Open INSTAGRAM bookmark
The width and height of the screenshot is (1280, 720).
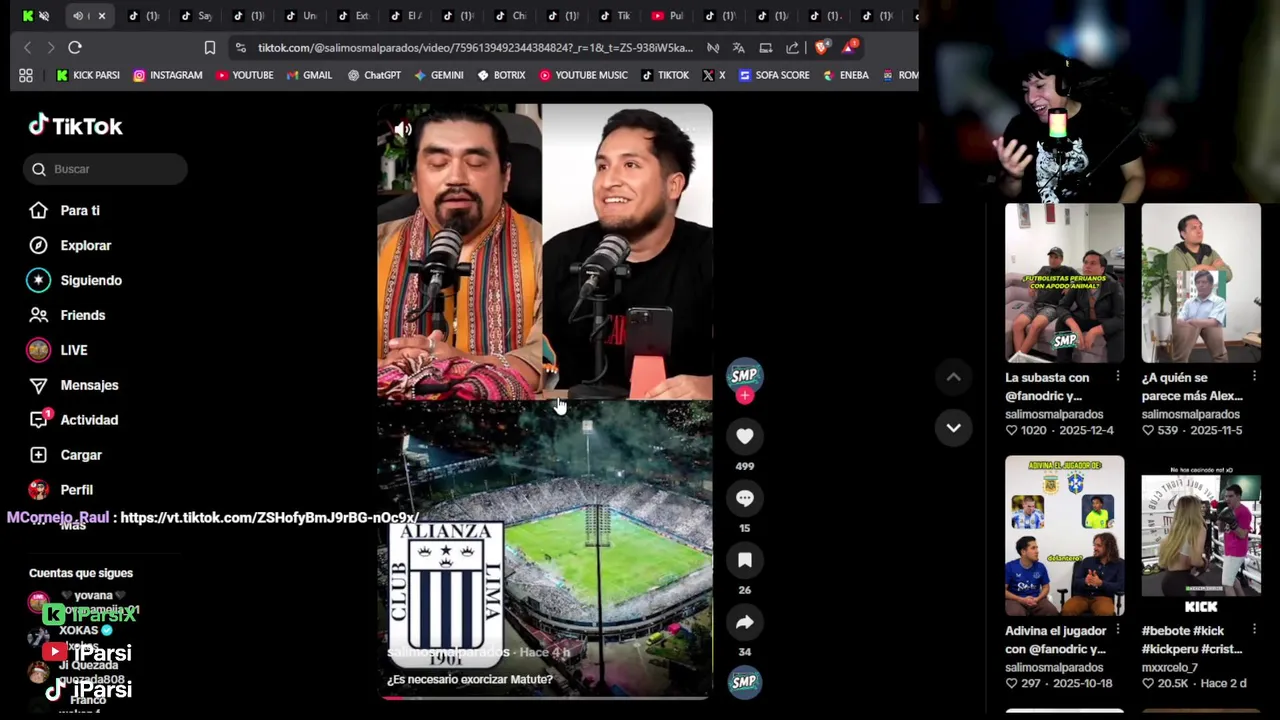pos(167,75)
